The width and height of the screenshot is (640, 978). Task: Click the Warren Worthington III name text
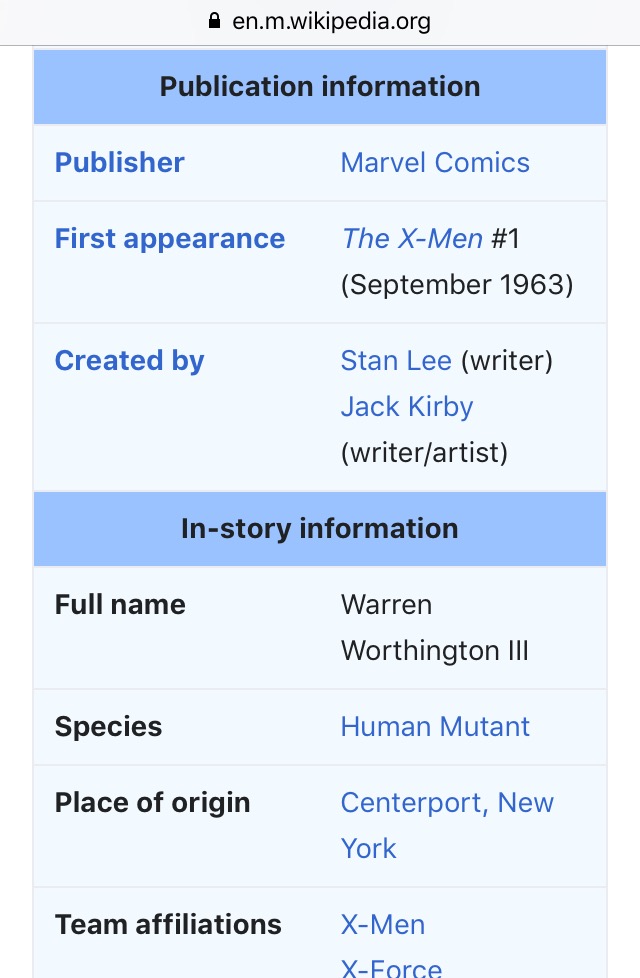click(x=434, y=628)
